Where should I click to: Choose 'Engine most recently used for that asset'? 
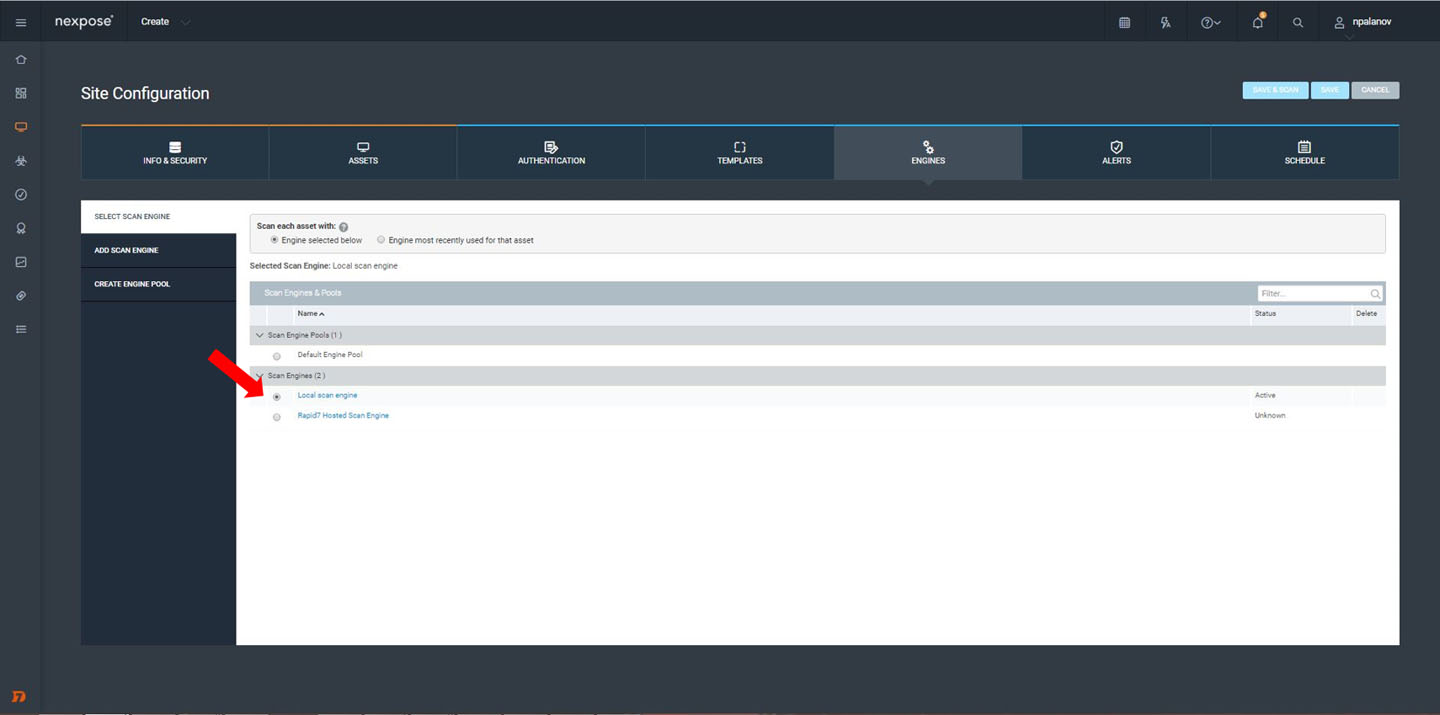(381, 240)
